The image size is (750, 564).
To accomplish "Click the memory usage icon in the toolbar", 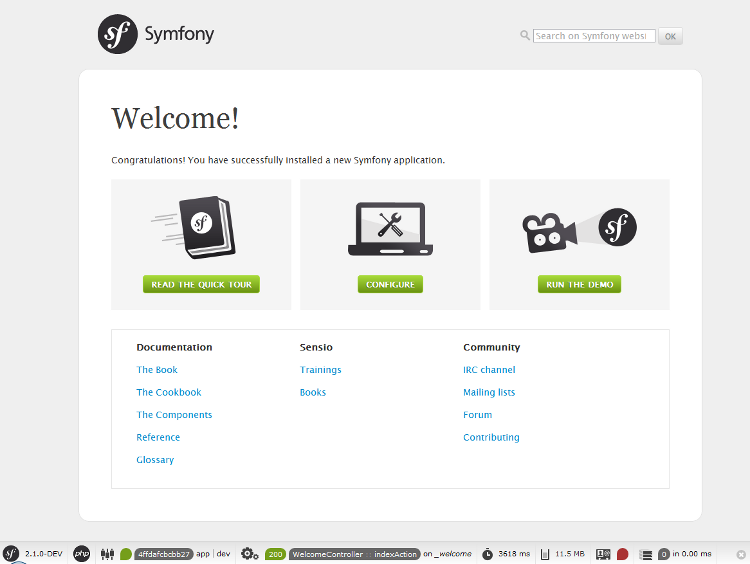I will 545,554.
